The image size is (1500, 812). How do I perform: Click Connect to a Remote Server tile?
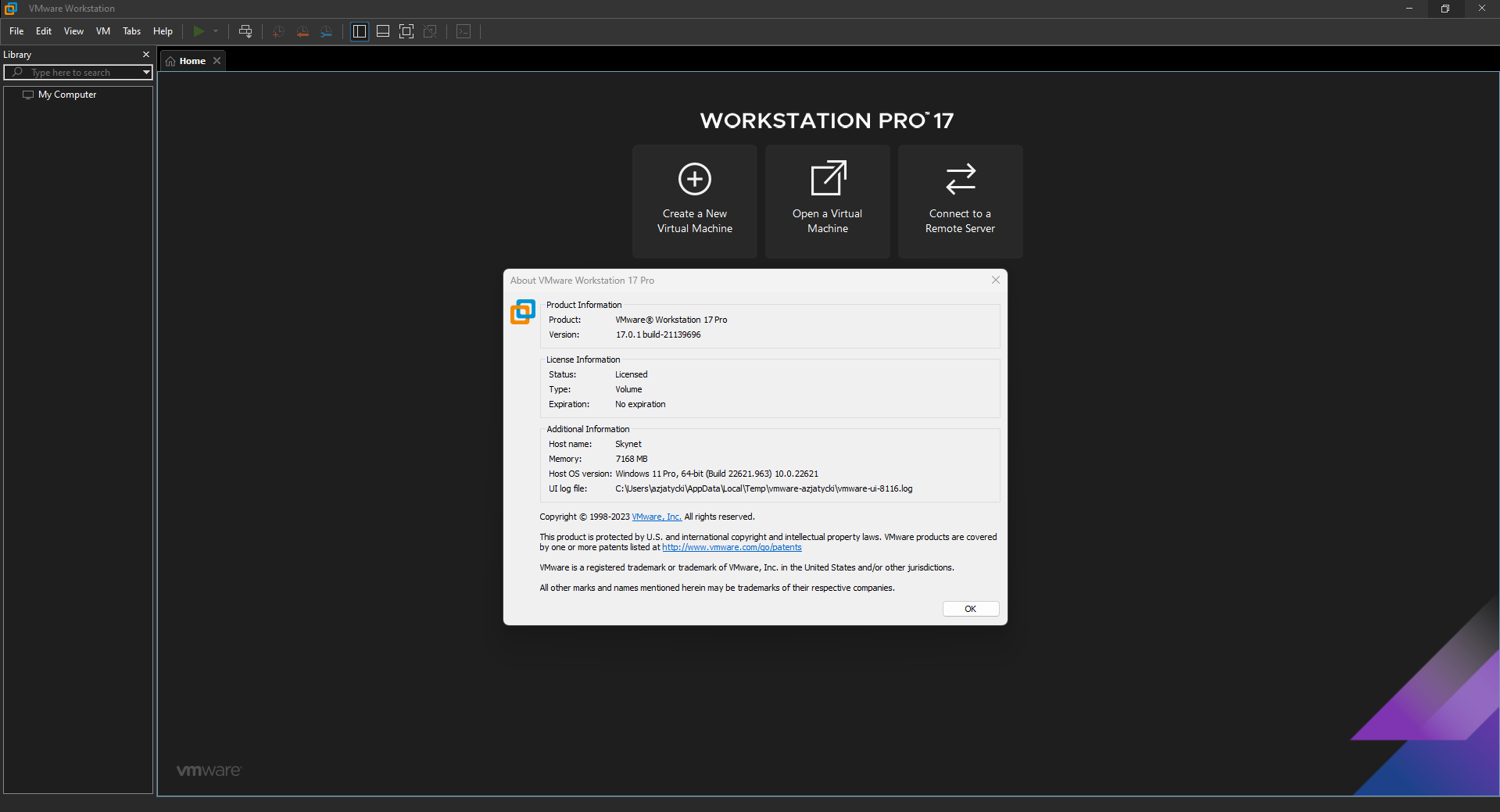tap(961, 202)
